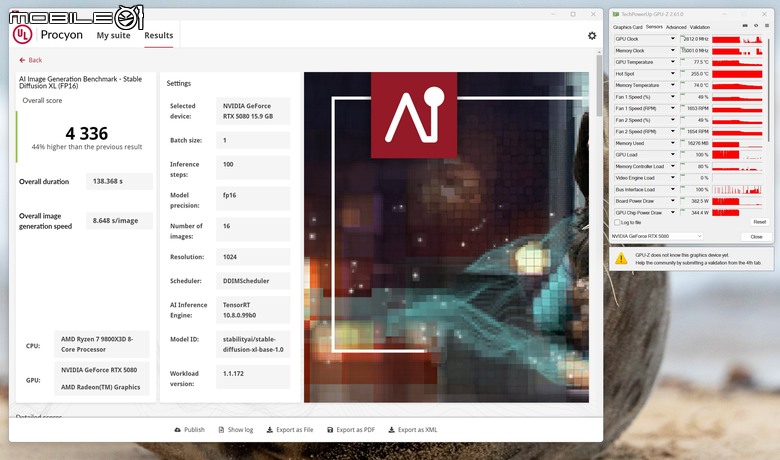The image size is (780, 460).
Task: Open Bus Interface Load dropdown
Action: [673, 189]
